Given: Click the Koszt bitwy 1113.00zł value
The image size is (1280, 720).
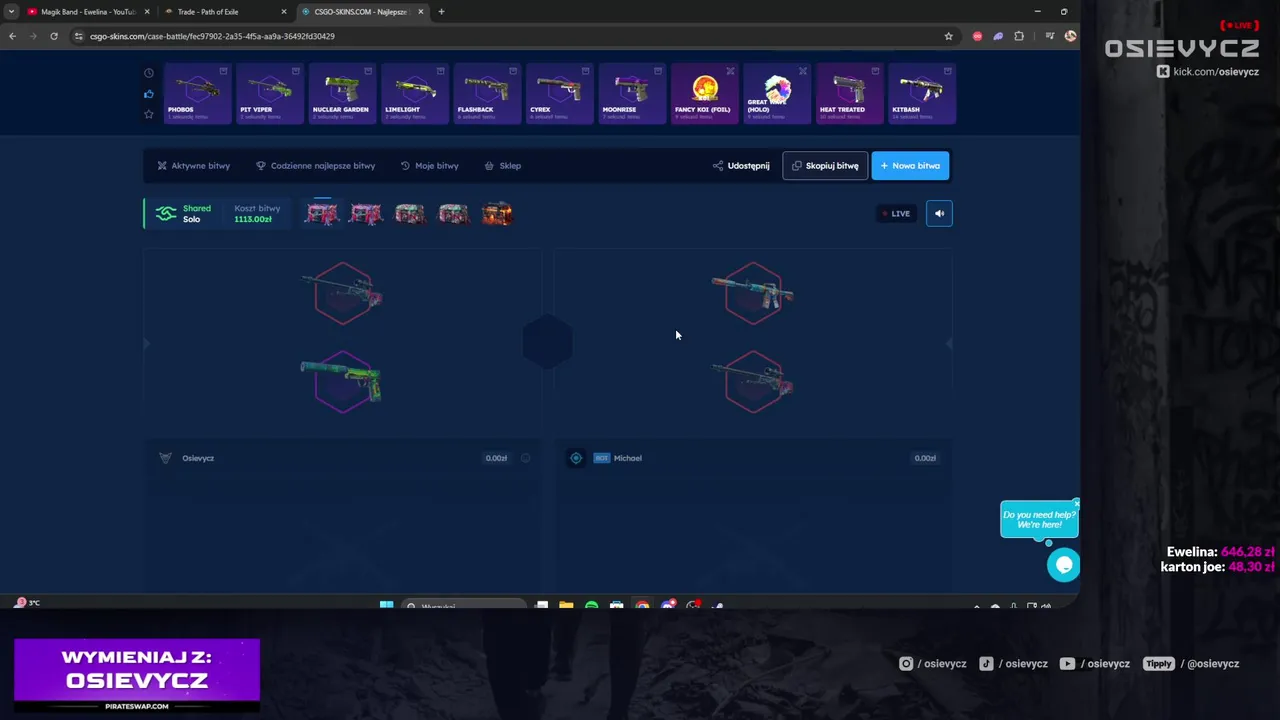Looking at the screenshot, I should 253,219.
